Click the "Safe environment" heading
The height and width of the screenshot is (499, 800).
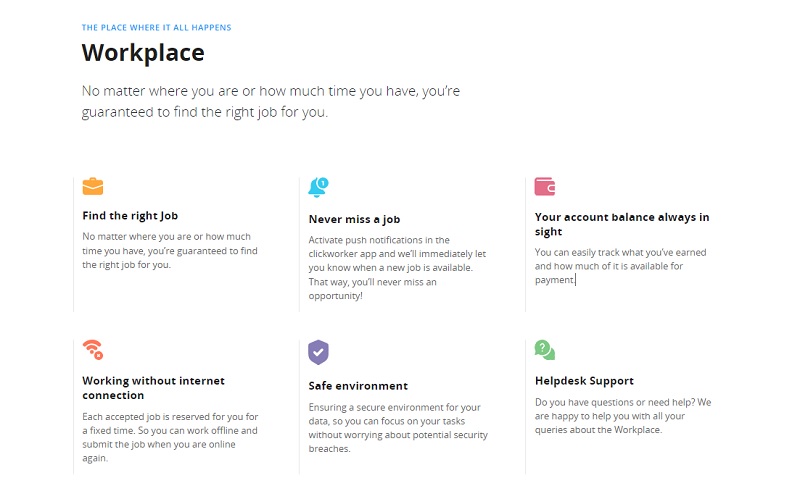pyautogui.click(x=358, y=385)
